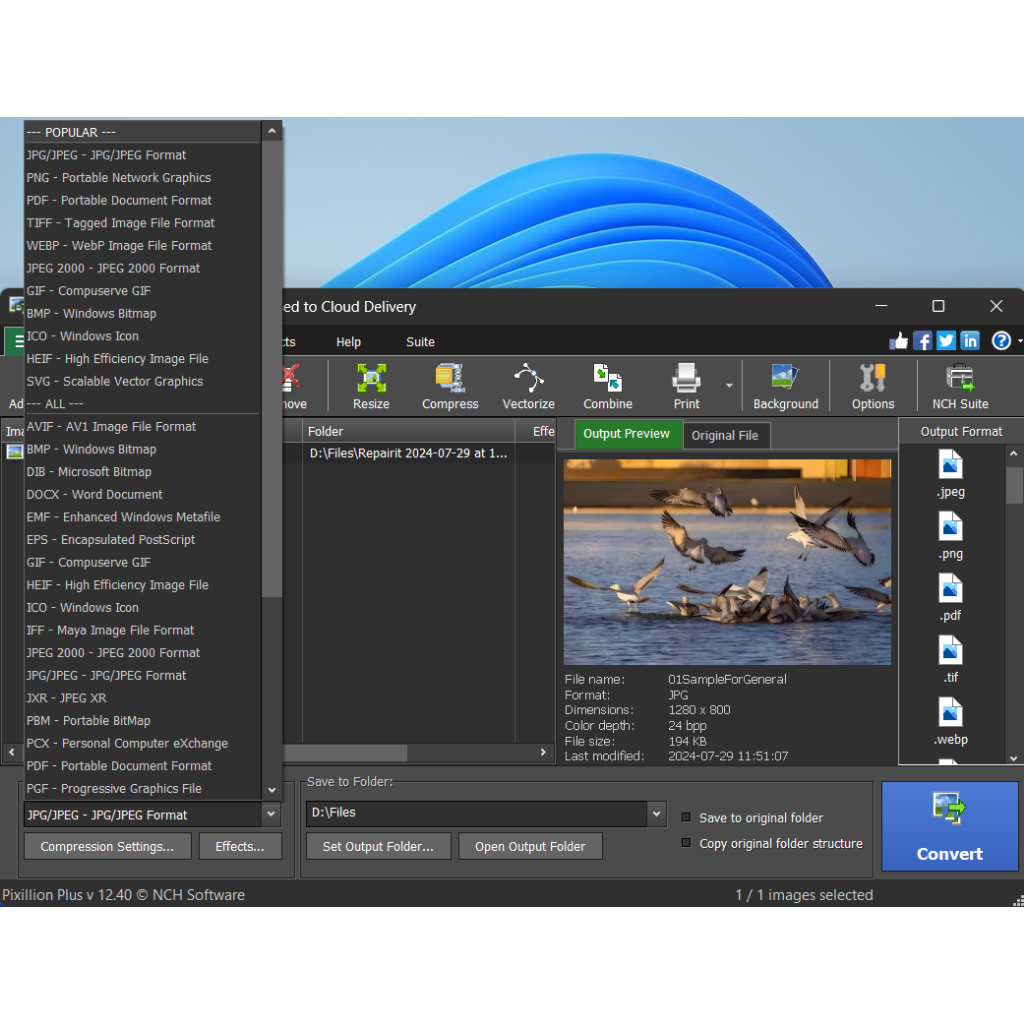Select WEBP format in the dropdown list
Viewport: 1024px width, 1024px height.
119,246
